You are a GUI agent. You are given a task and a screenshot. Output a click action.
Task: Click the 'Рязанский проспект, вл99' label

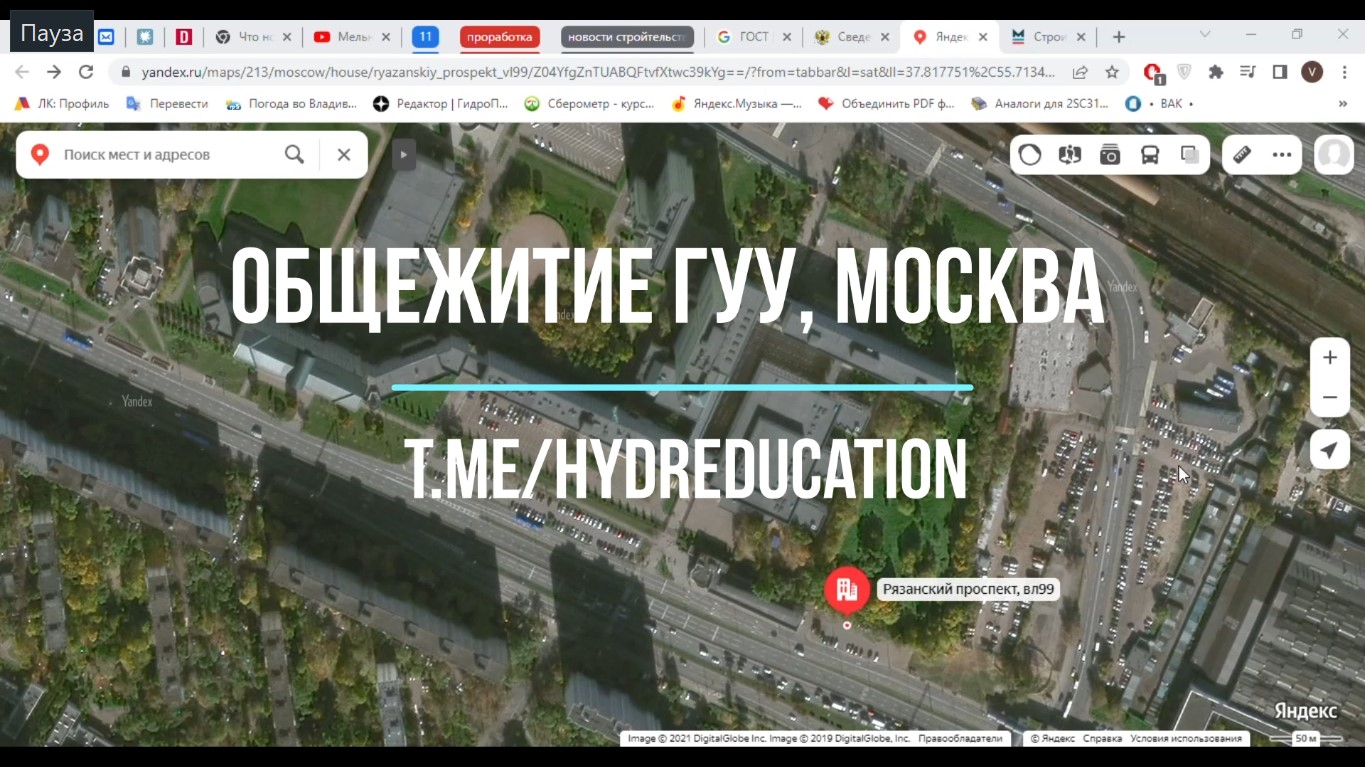(x=969, y=589)
